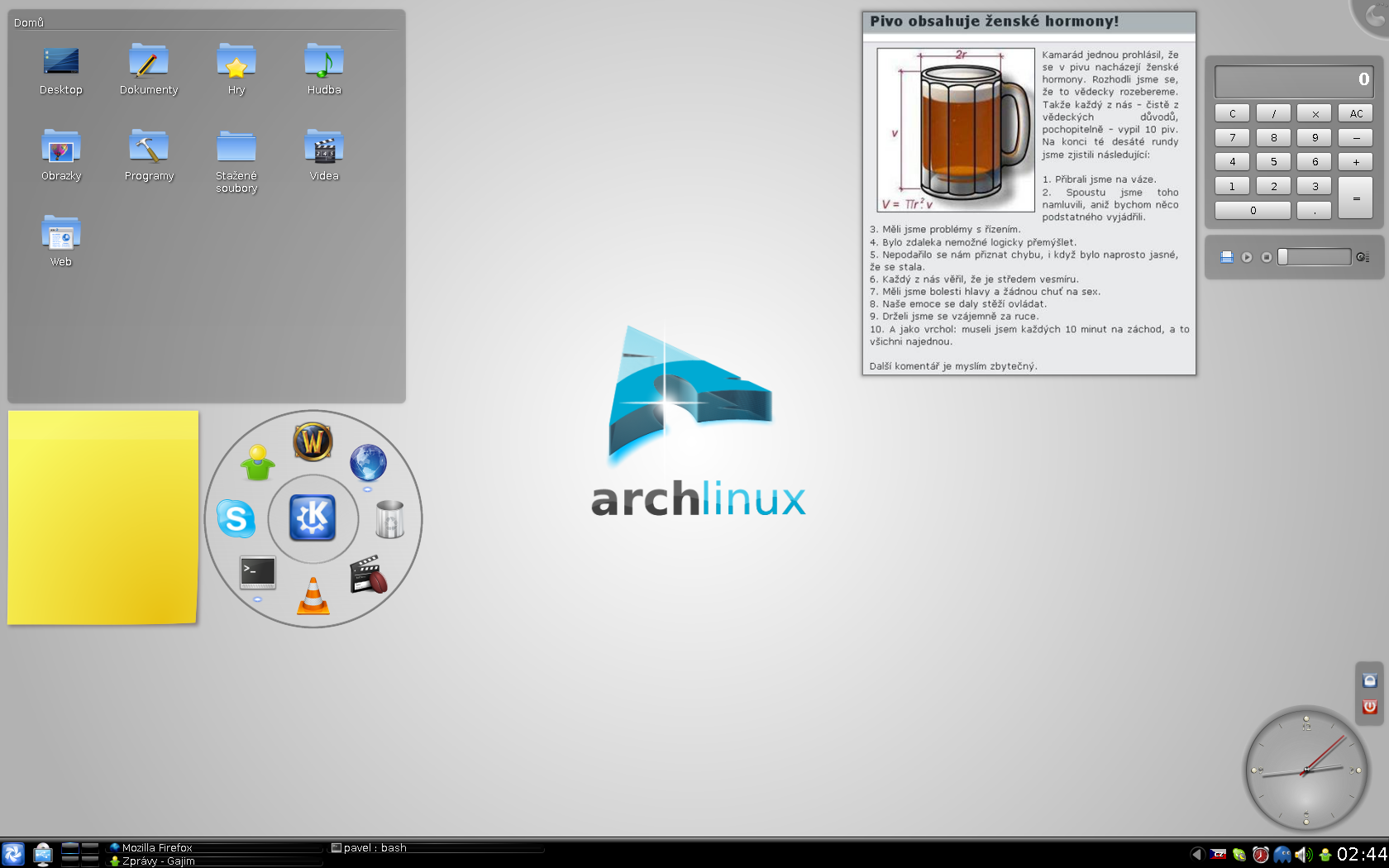The image size is (1389, 868).
Task: Open the terminal from the circular launcher
Action: pos(258,572)
